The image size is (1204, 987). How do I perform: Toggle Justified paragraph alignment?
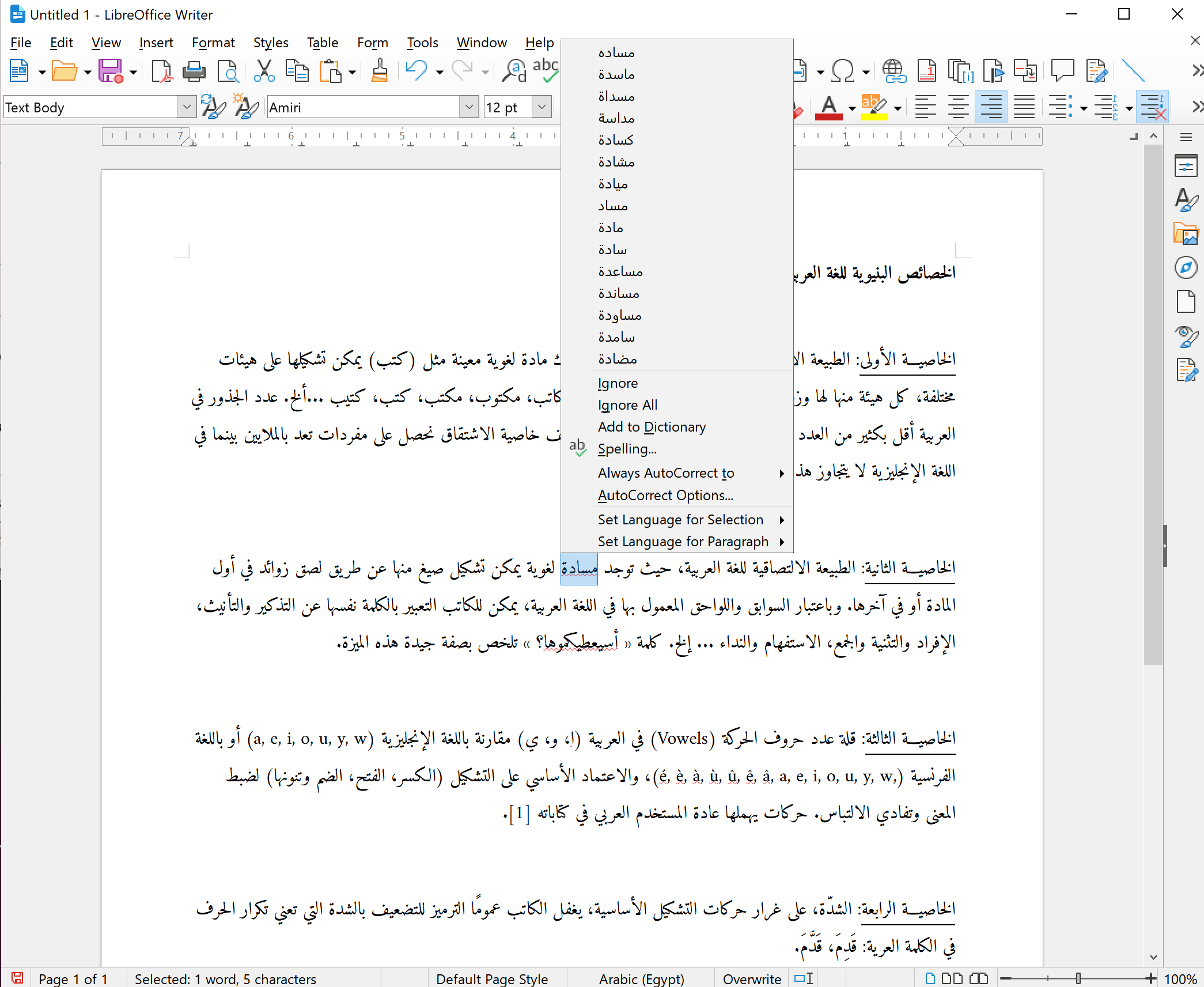click(1024, 107)
